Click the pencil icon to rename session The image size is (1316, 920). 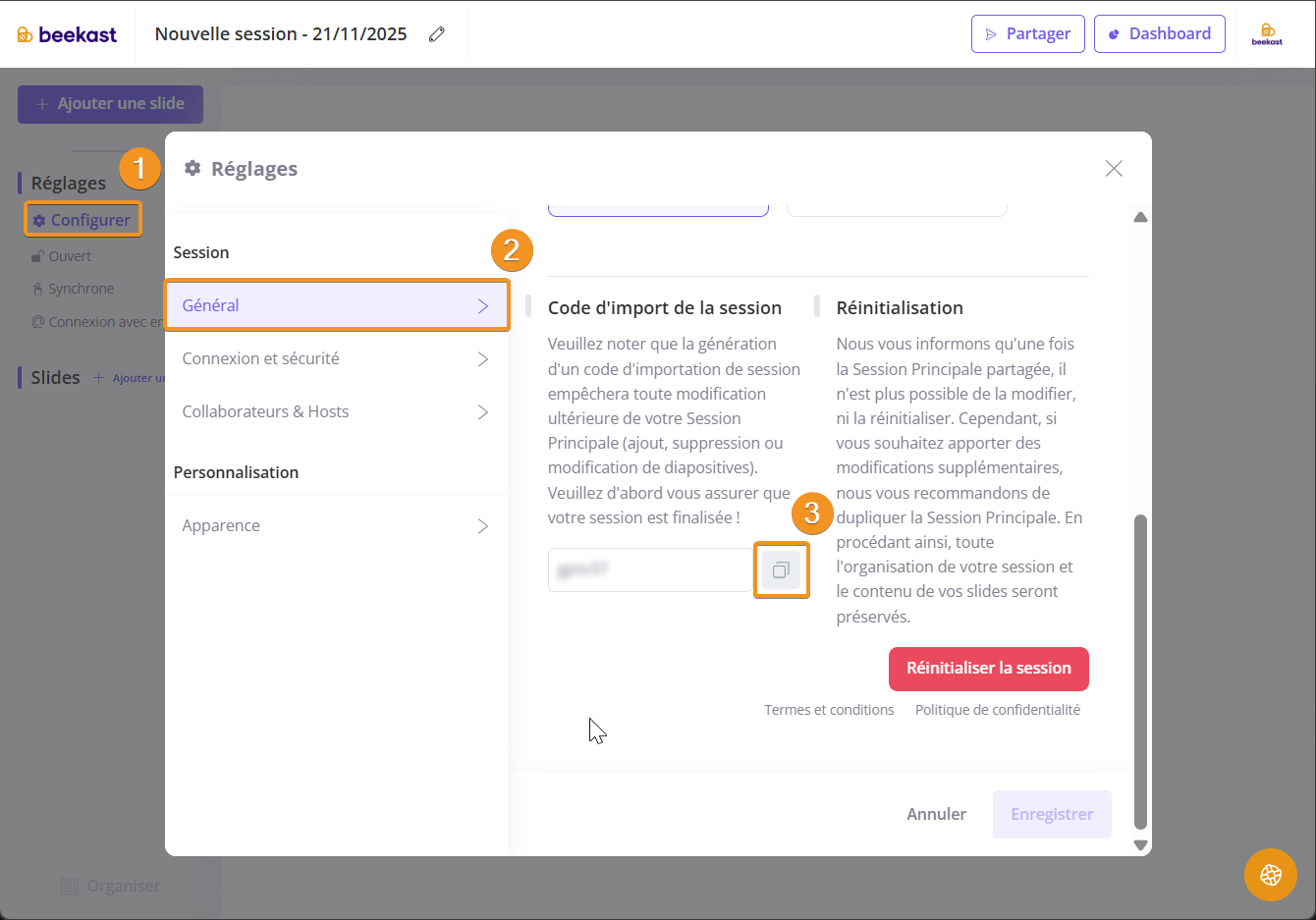[x=437, y=34]
